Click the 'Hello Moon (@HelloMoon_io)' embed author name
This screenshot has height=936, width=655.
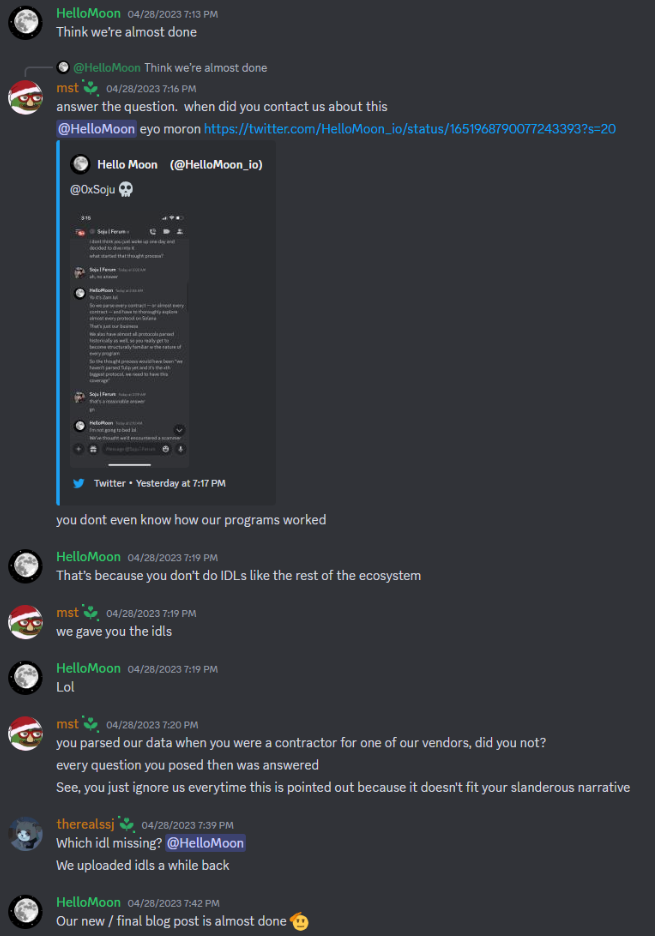tap(180, 165)
